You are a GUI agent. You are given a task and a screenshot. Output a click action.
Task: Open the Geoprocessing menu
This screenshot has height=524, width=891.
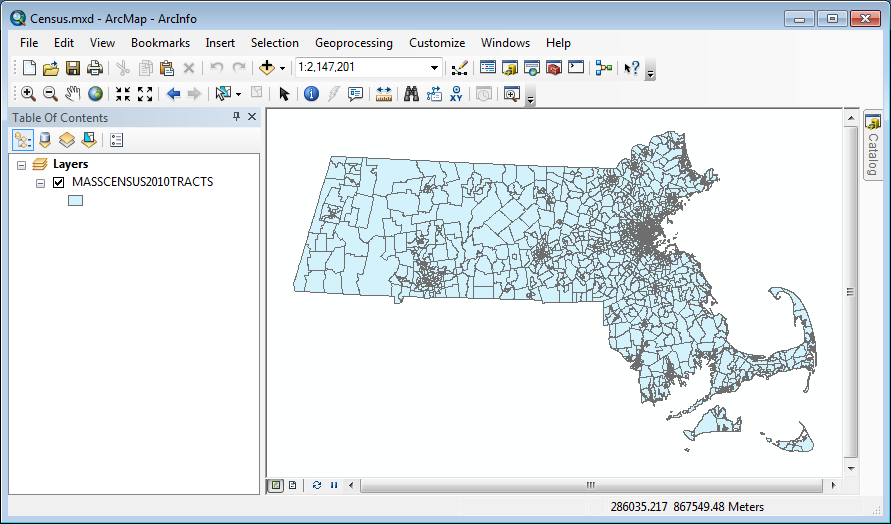pyautogui.click(x=353, y=43)
